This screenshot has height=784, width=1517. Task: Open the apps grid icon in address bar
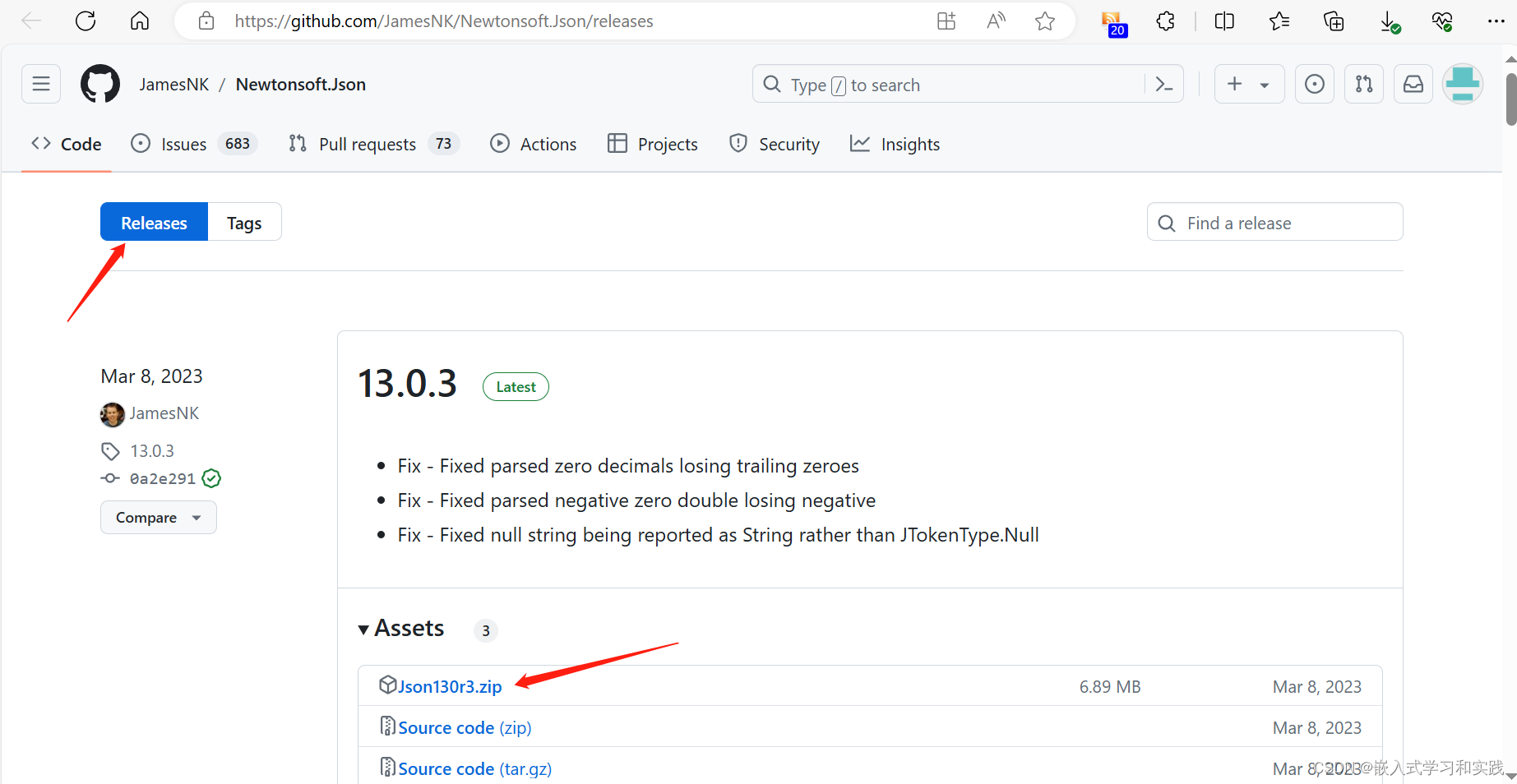[946, 21]
